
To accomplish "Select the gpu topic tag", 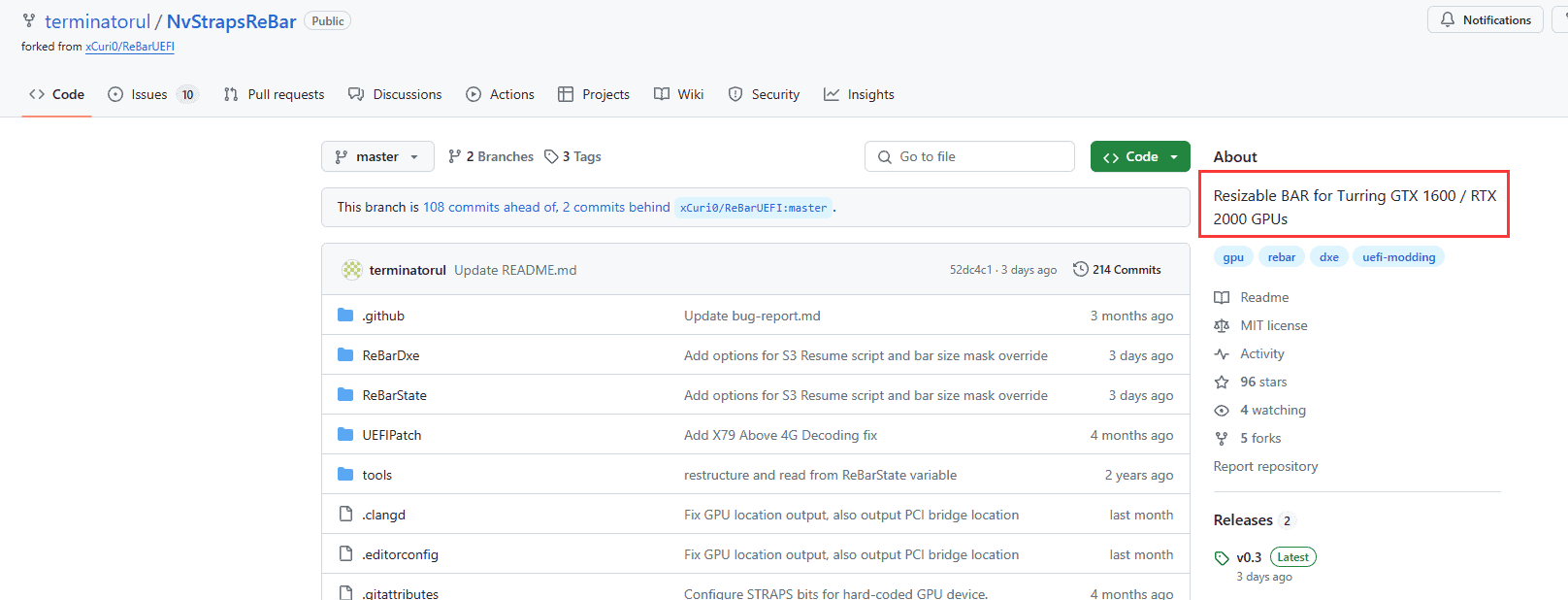I will coord(1233,257).
